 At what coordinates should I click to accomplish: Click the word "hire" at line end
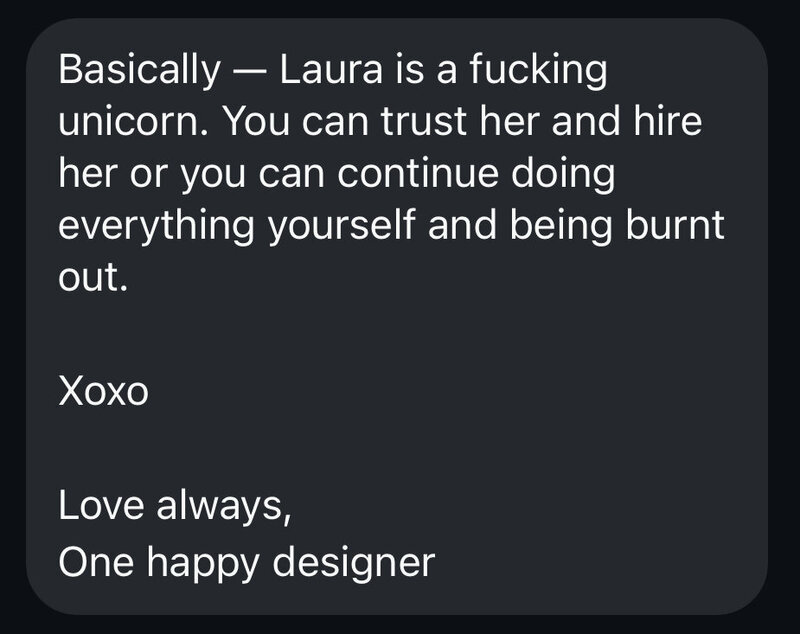tap(667, 121)
